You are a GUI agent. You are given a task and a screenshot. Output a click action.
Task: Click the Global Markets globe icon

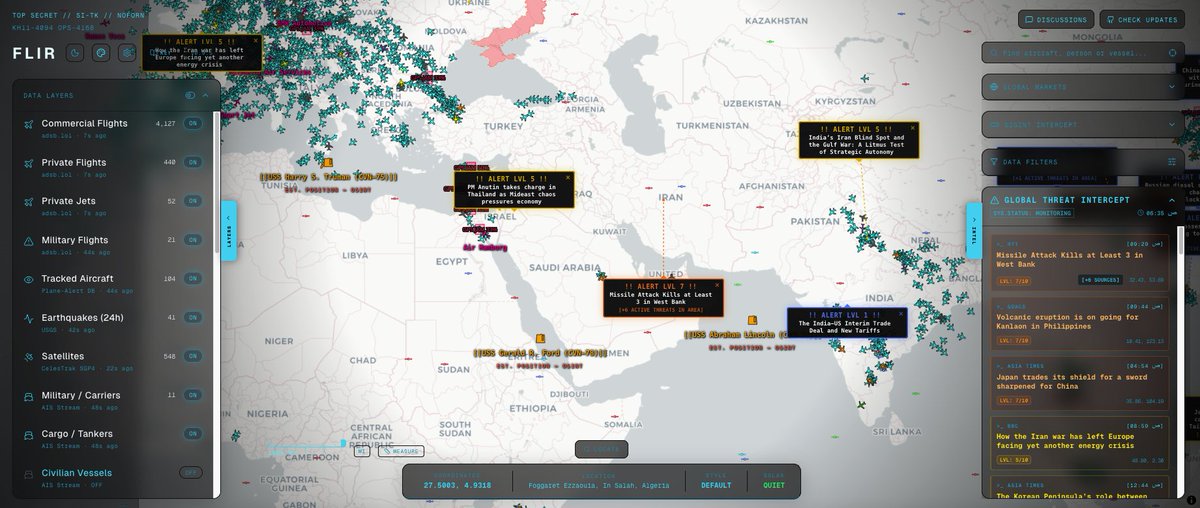[995, 88]
